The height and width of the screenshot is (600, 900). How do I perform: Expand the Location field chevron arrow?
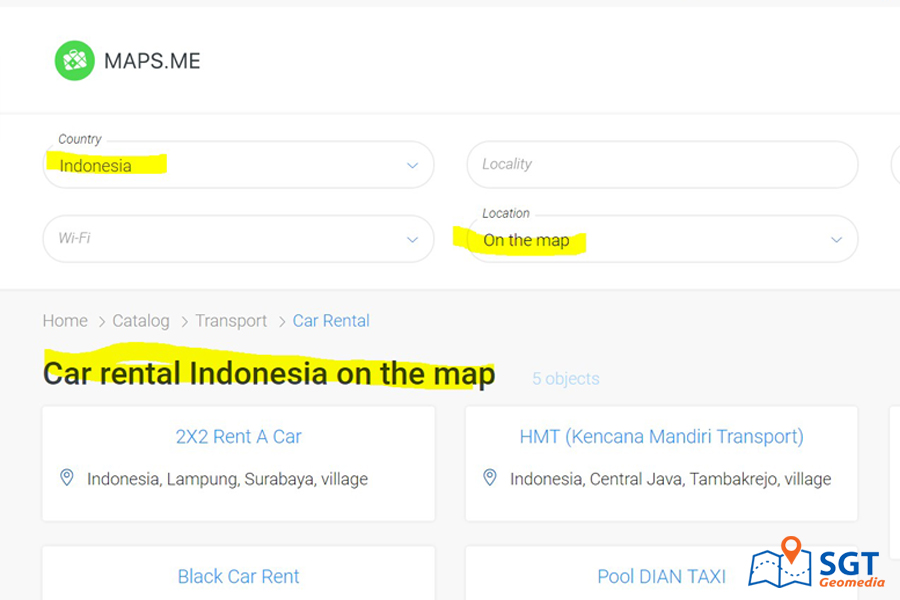pyautogui.click(x=836, y=239)
